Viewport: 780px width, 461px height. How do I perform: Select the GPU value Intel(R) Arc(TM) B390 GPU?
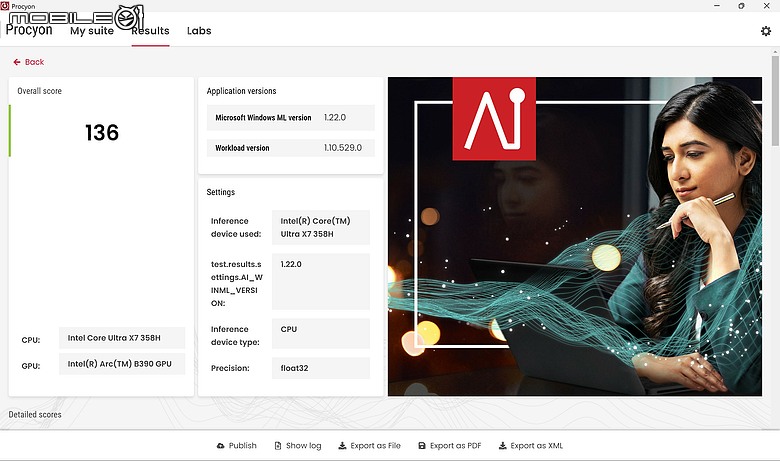pos(122,364)
